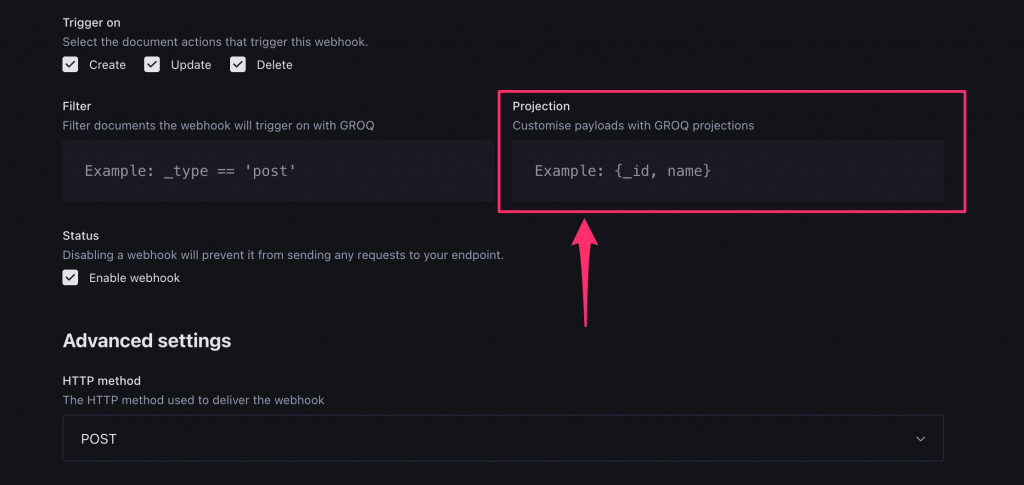Click the "Customise payloads with GROQ projections" description
Screen dimensions: 1024x485
[x=633, y=126]
